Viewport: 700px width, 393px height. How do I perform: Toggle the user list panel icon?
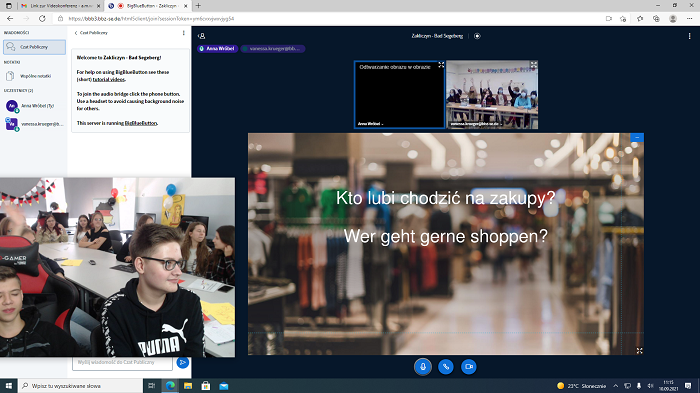point(202,36)
